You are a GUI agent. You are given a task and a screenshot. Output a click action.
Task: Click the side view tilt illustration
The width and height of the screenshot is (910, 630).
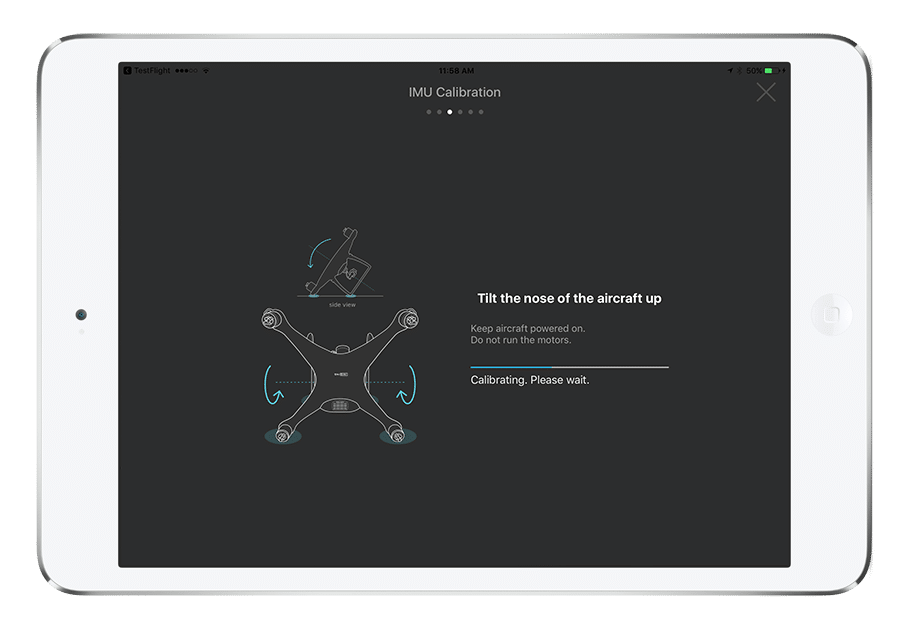342,265
